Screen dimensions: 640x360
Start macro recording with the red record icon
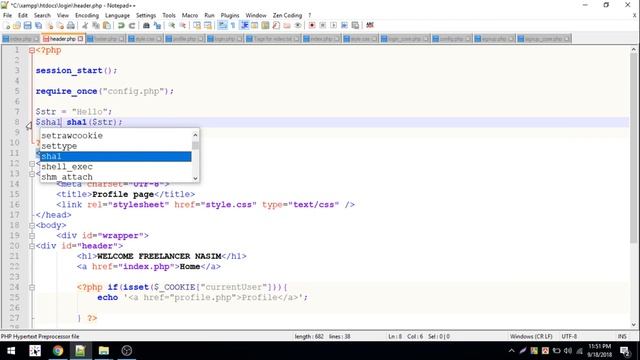(x=312, y=25)
